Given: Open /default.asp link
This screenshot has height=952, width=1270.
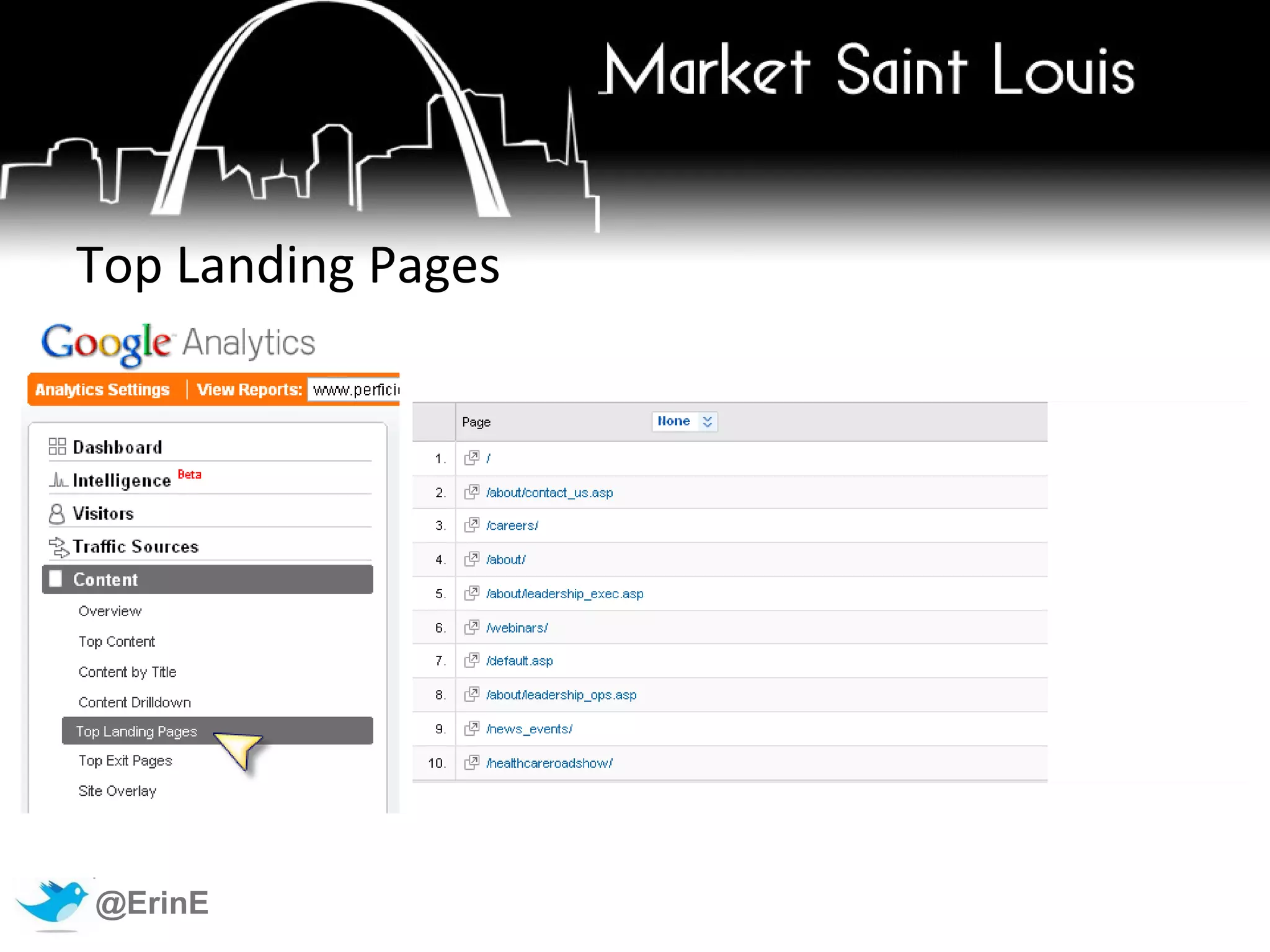Looking at the screenshot, I should pyautogui.click(x=520, y=661).
